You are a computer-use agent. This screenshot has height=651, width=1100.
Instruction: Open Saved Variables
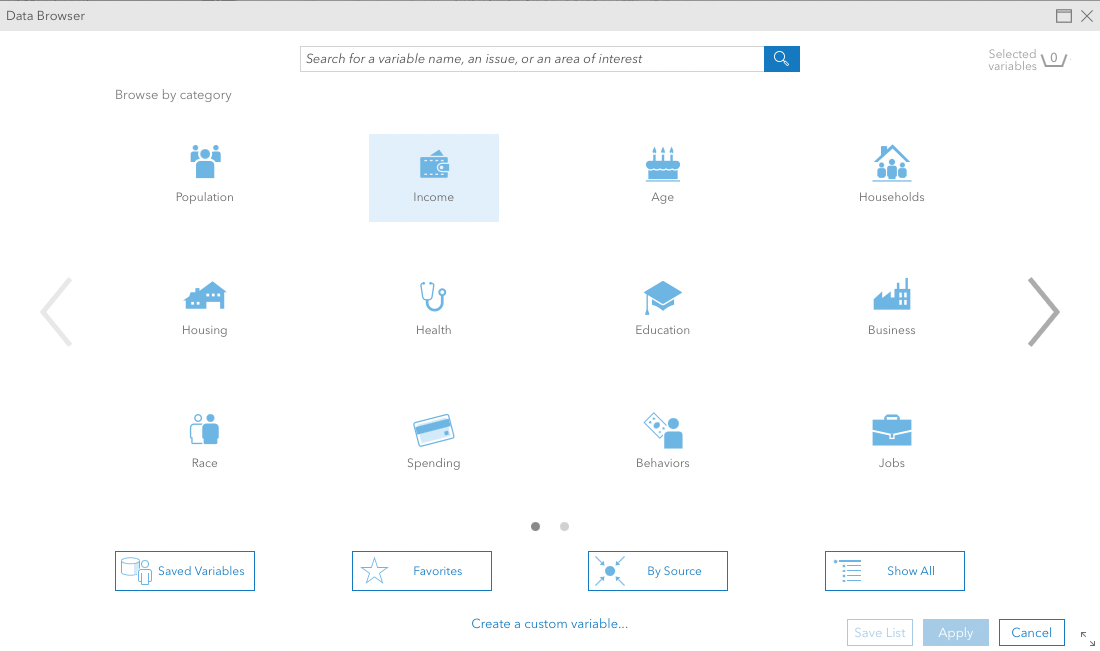point(185,571)
